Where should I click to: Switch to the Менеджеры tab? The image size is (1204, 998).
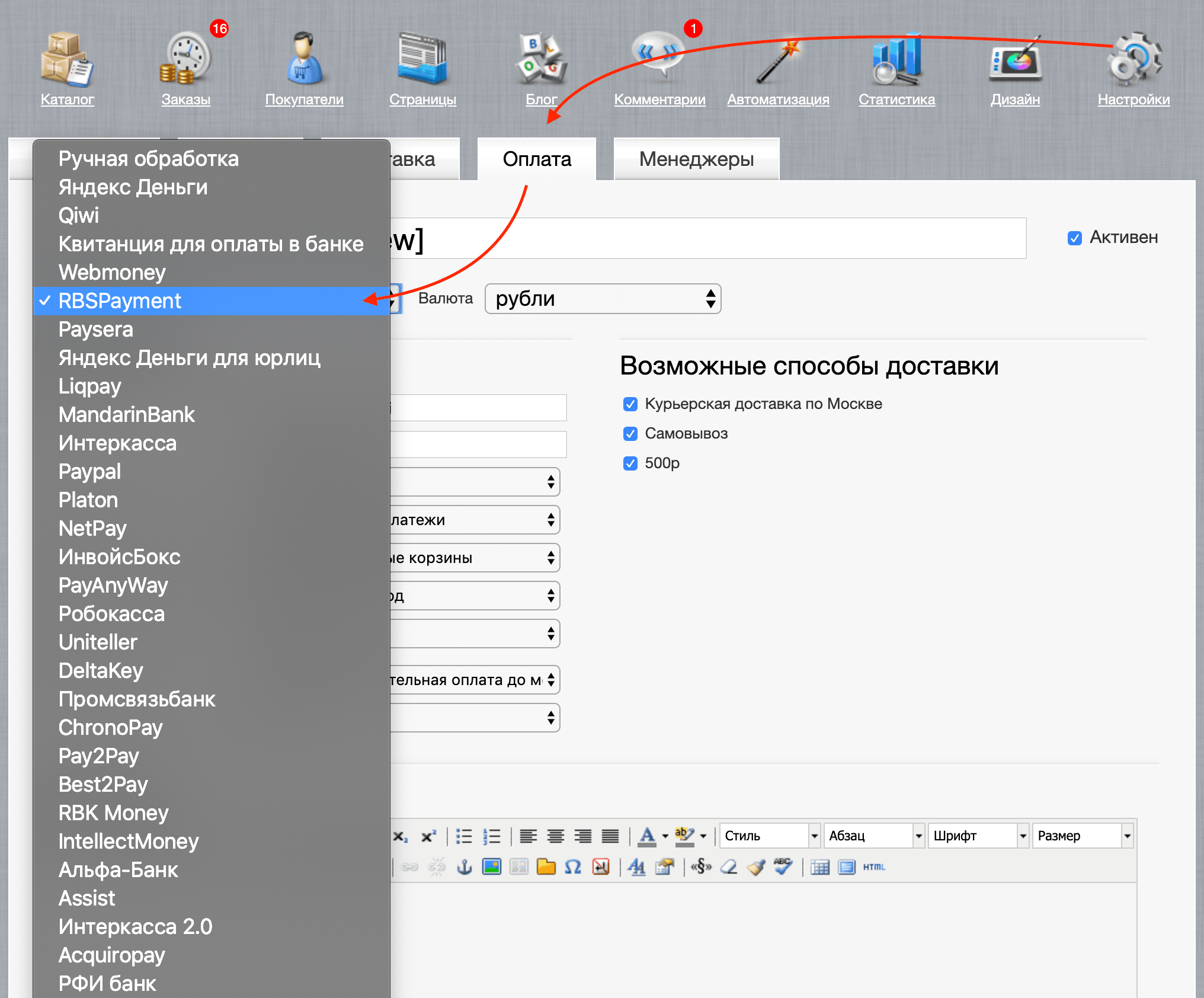click(x=696, y=159)
